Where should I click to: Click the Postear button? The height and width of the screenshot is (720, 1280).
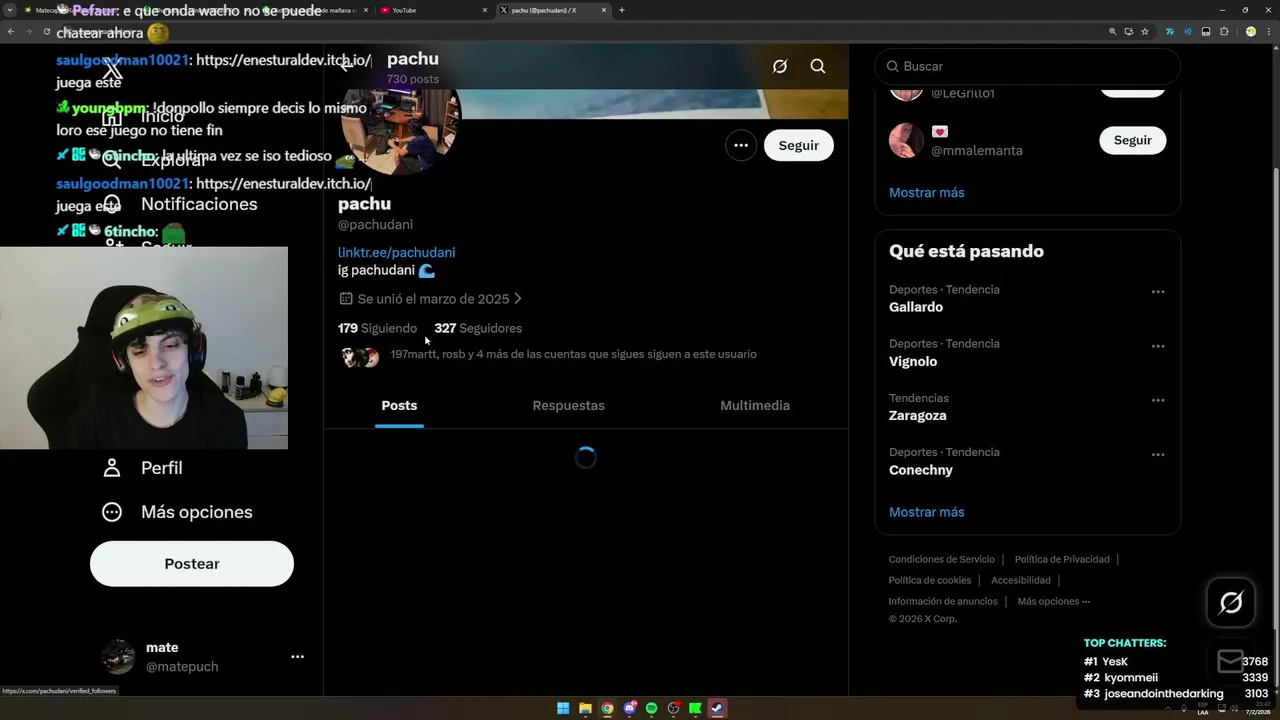pyautogui.click(x=192, y=564)
